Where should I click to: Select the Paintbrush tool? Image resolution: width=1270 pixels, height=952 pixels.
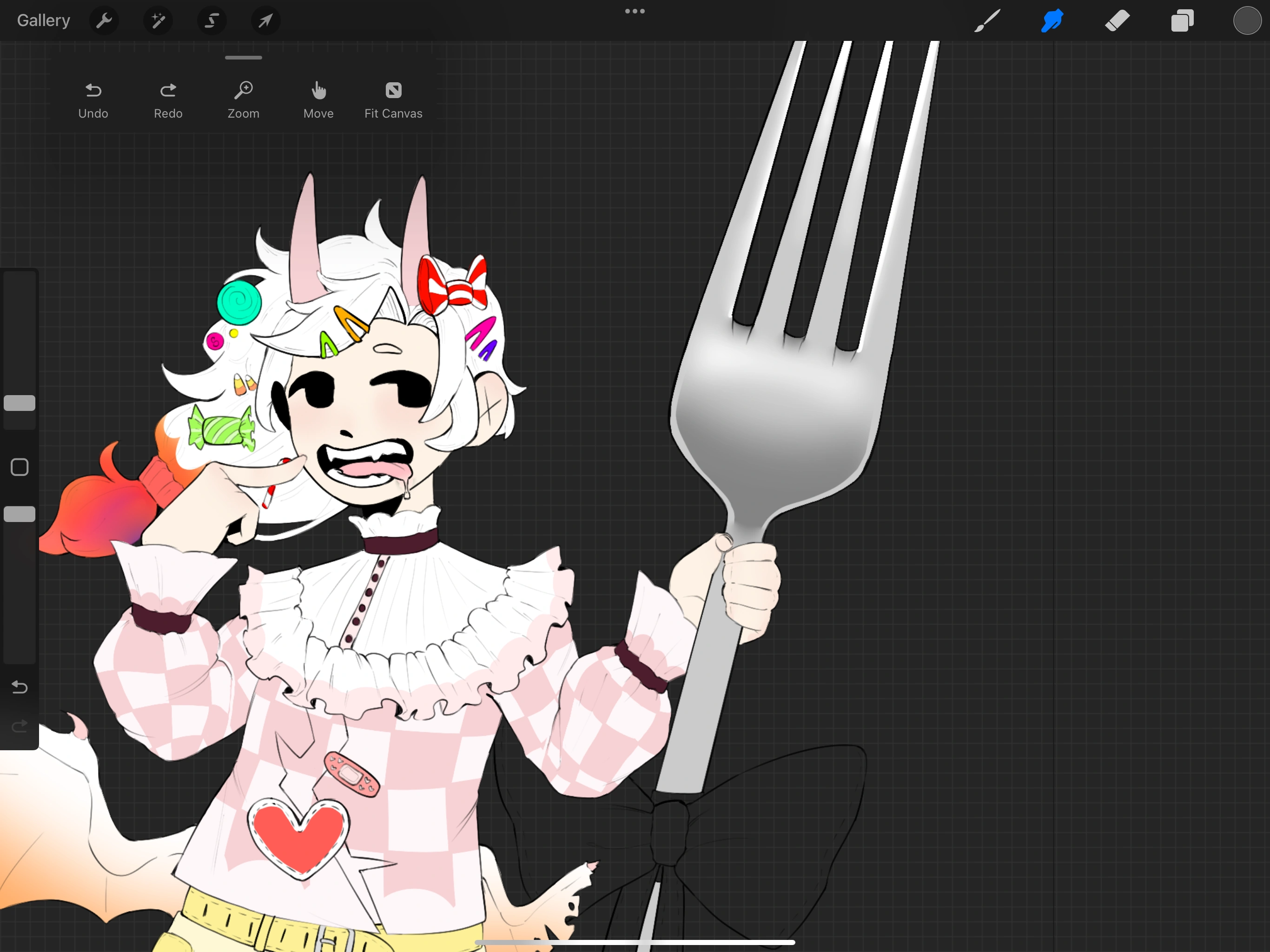[x=986, y=20]
